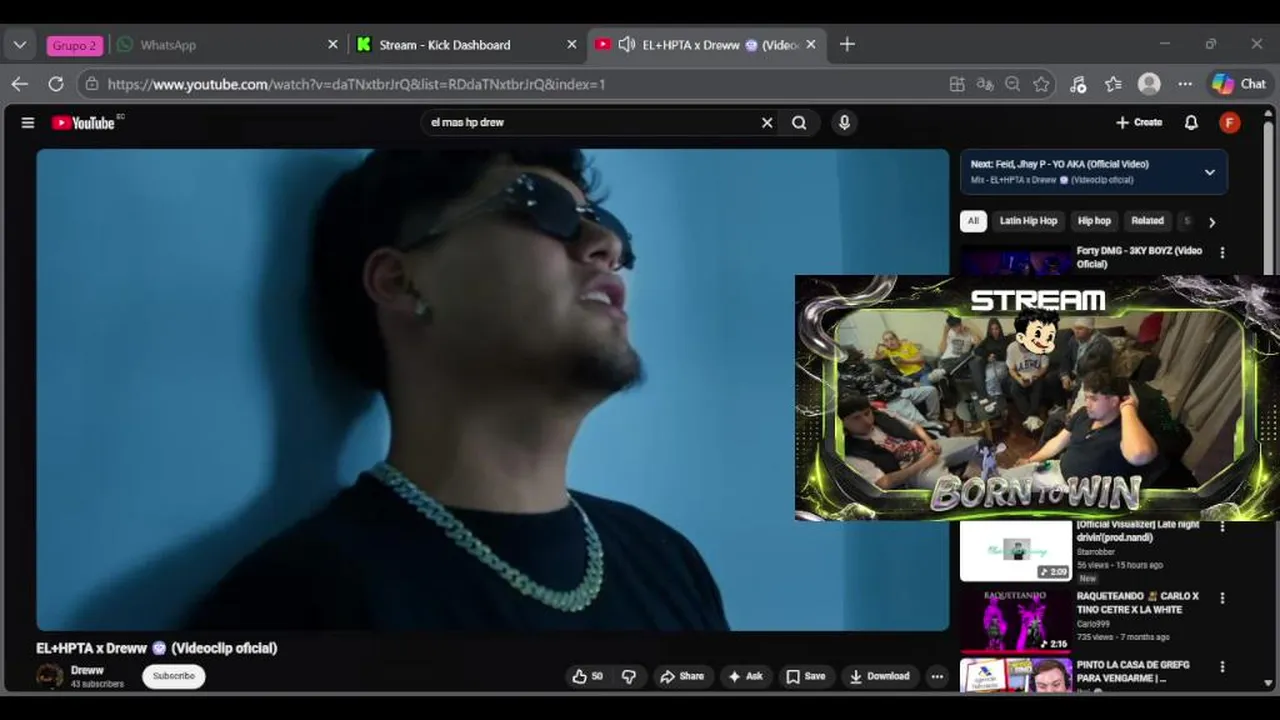The image size is (1280, 720).
Task: Open the apps available icon in address bar
Action: click(957, 84)
